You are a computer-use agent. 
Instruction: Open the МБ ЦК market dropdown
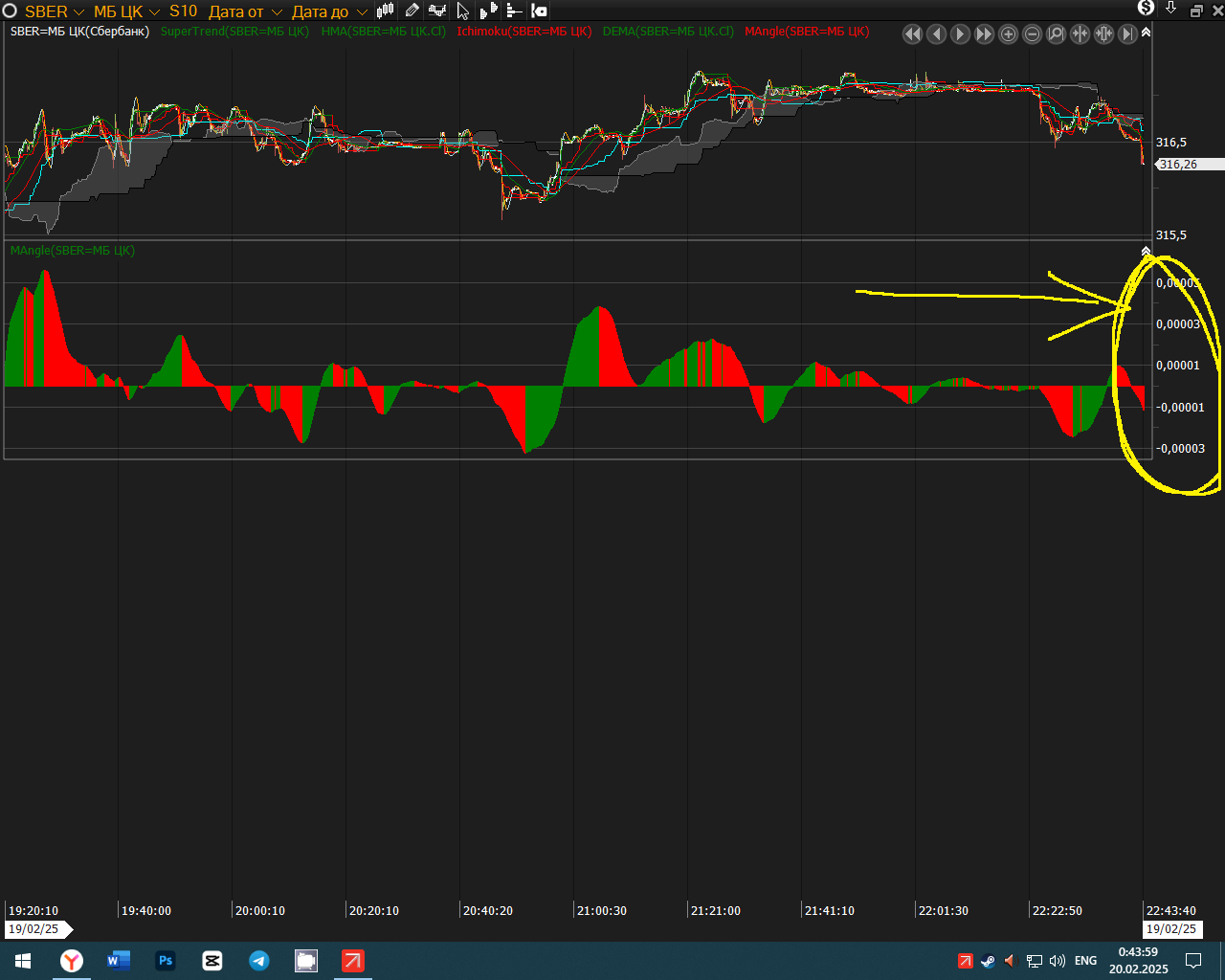click(x=126, y=11)
